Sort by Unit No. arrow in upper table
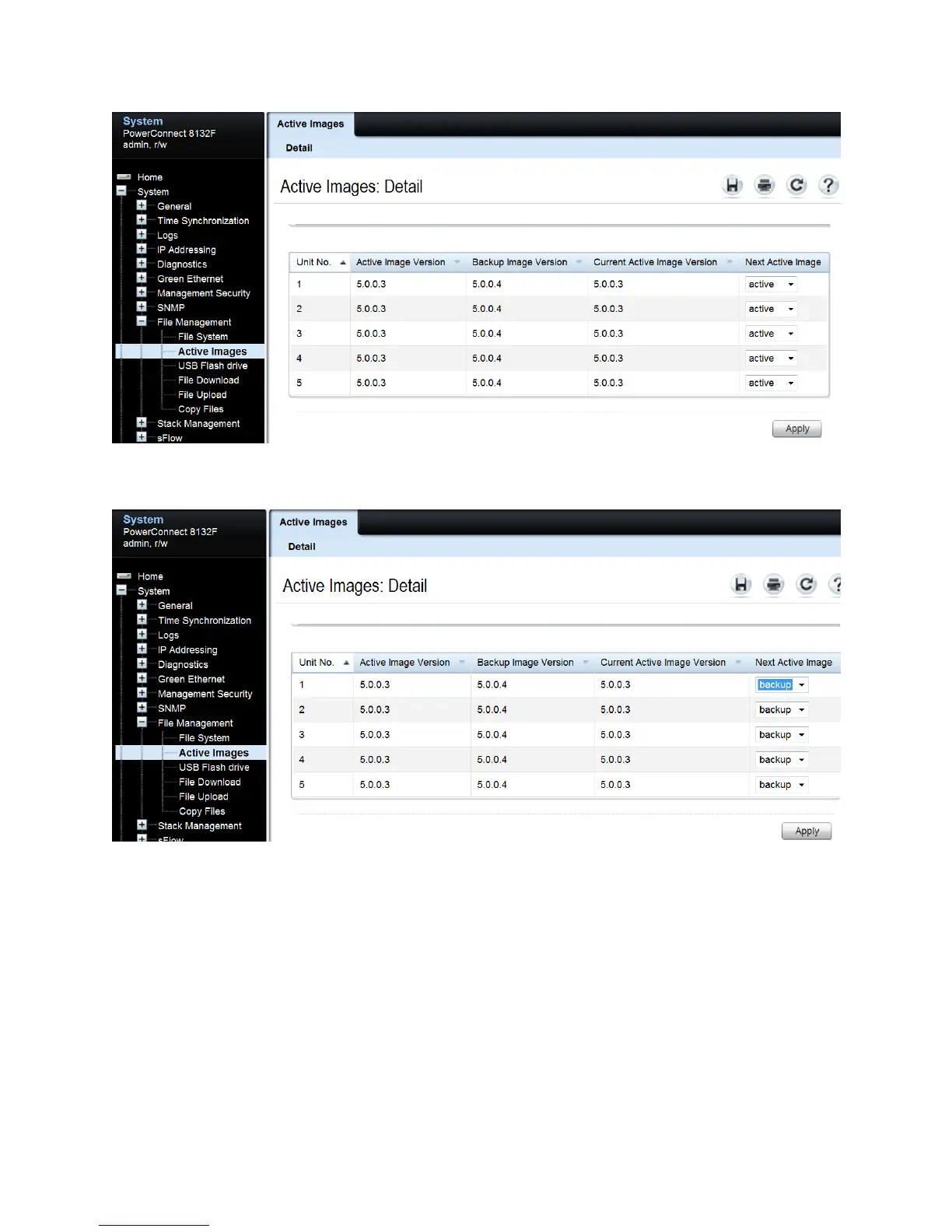 342,263
